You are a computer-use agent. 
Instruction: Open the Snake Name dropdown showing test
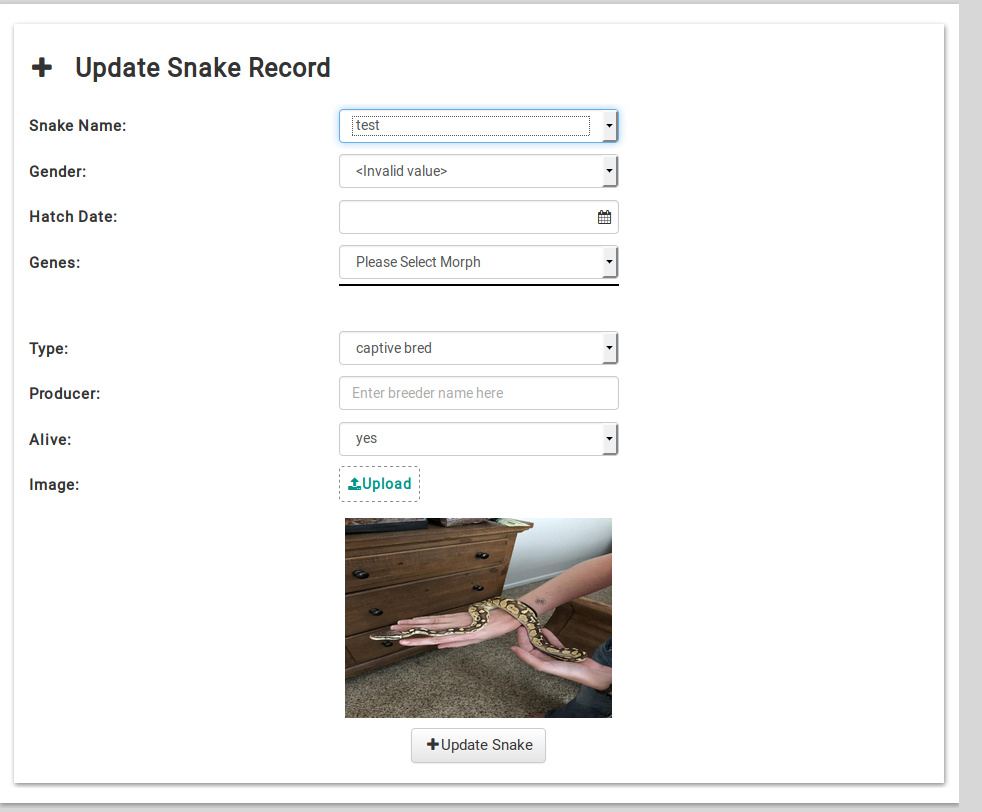[x=478, y=126]
